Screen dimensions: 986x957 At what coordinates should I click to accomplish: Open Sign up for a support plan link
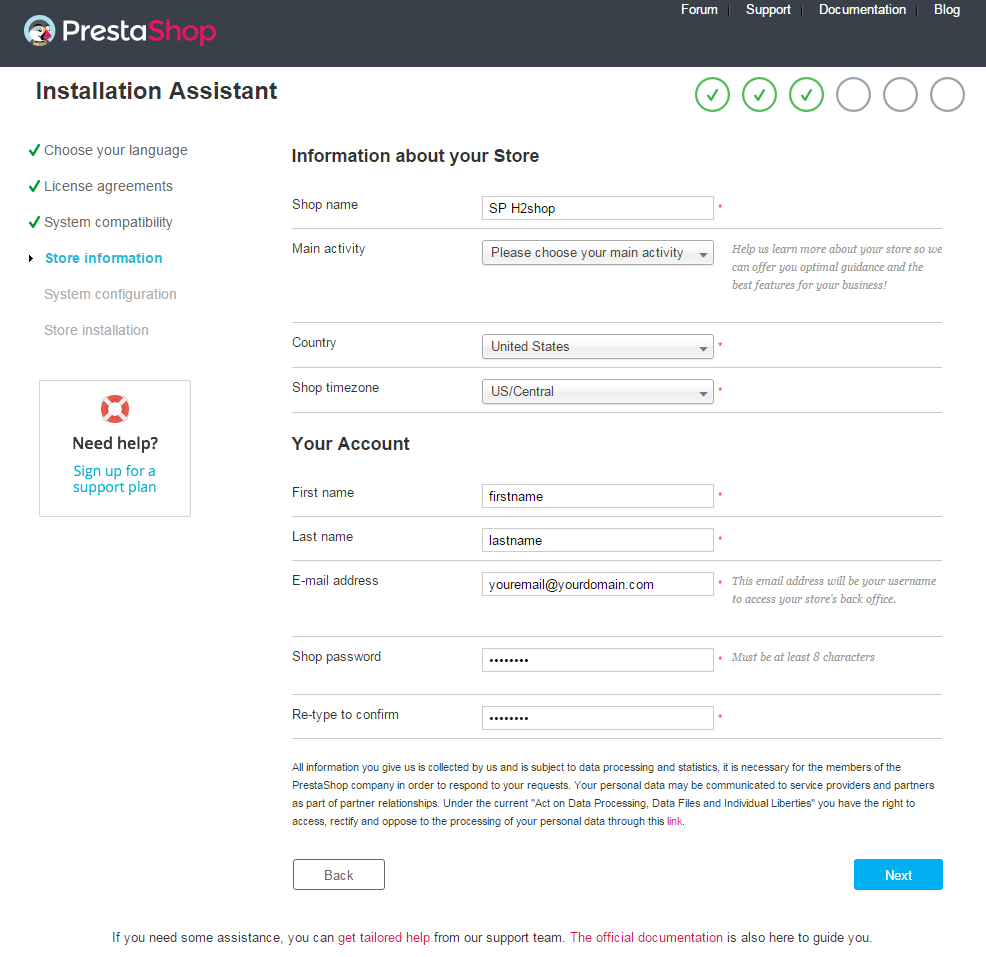114,479
